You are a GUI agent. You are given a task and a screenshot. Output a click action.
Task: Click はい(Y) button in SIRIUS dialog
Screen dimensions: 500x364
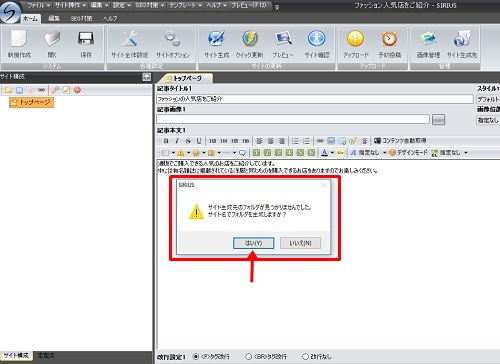pyautogui.click(x=254, y=243)
